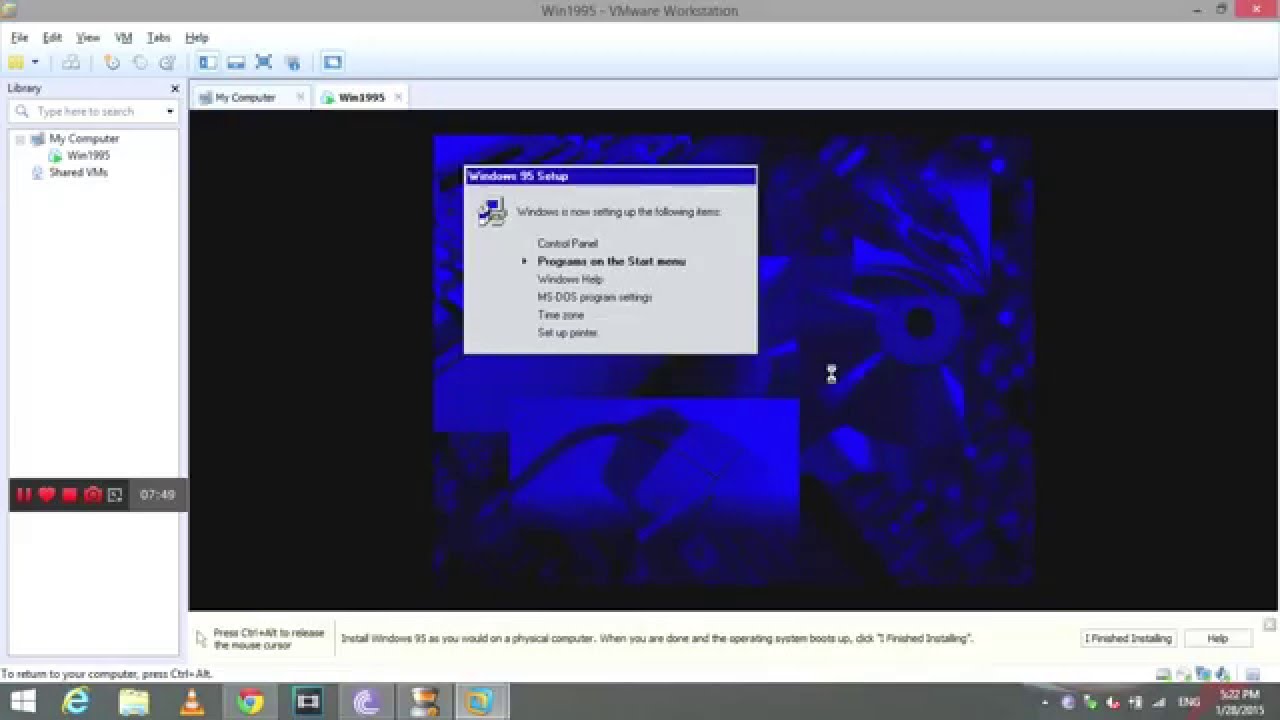Open the Snapshot Manager toolbar icon
Image resolution: width=1280 pixels, height=720 pixels.
point(167,62)
